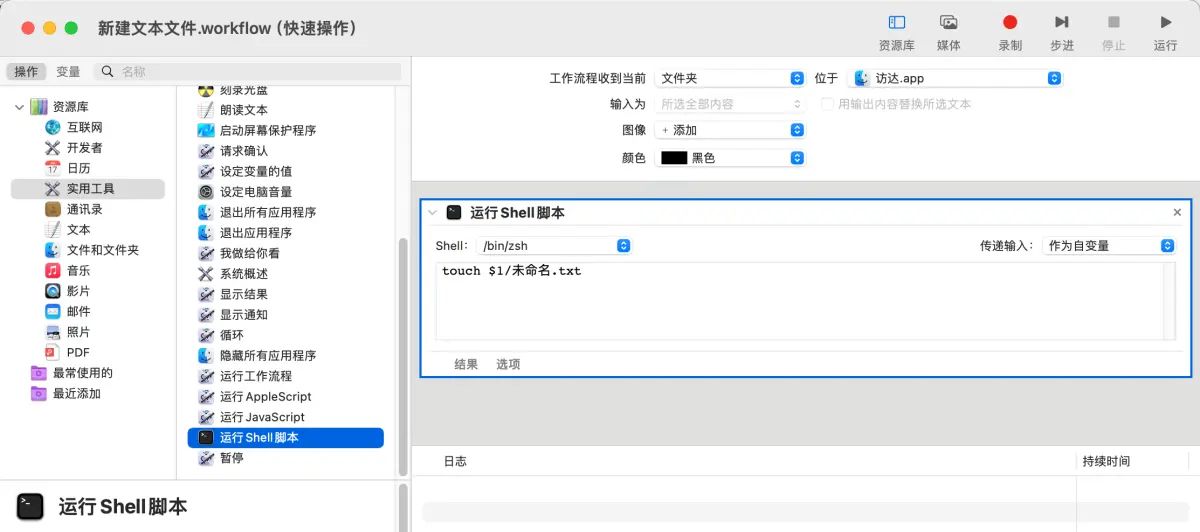Switch to the 变量 segment
The height and width of the screenshot is (532, 1200).
pos(68,72)
